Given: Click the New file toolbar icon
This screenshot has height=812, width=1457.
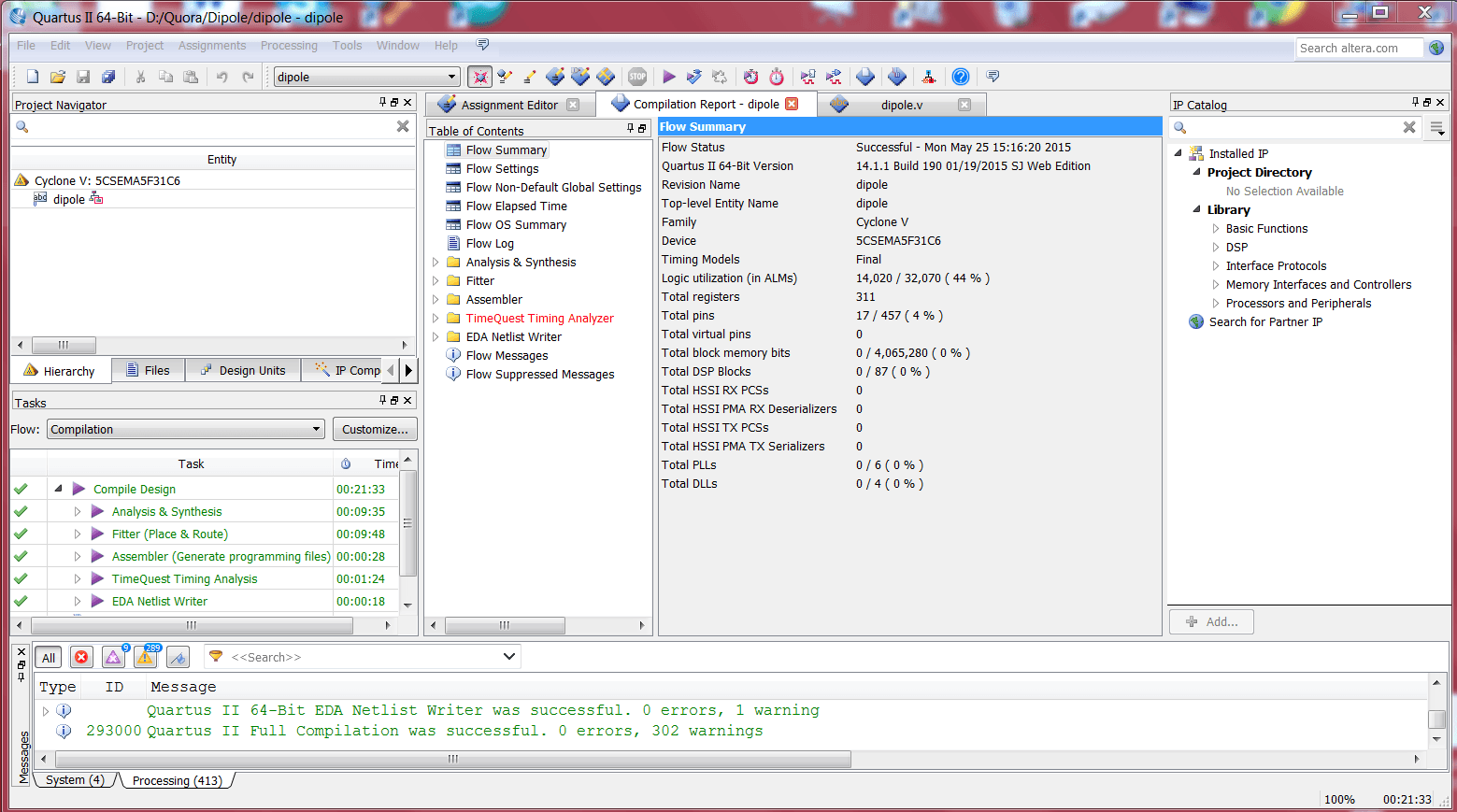Looking at the screenshot, I should [33, 77].
